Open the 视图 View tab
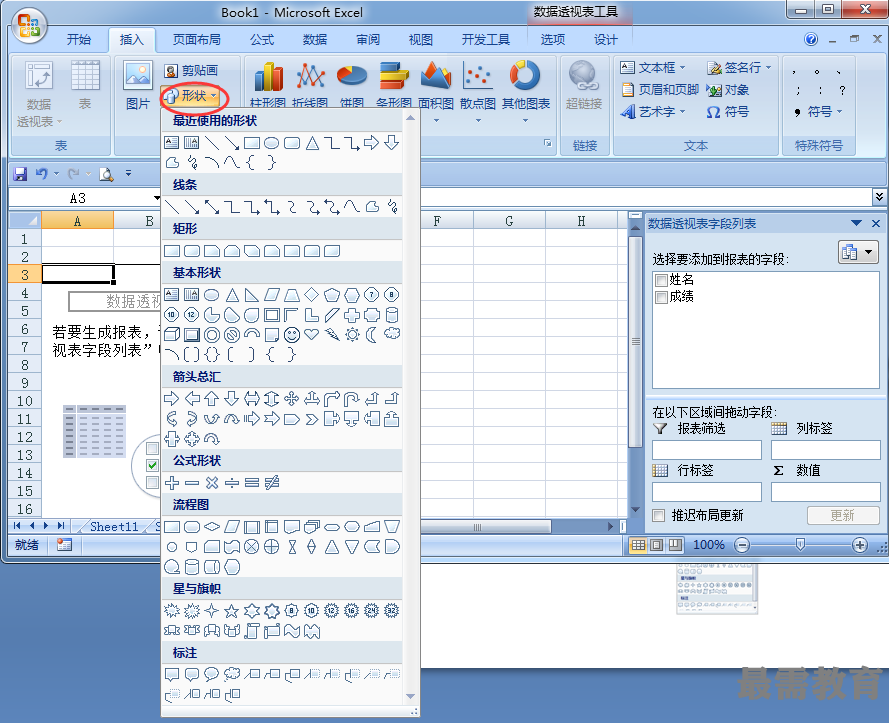 [420, 39]
